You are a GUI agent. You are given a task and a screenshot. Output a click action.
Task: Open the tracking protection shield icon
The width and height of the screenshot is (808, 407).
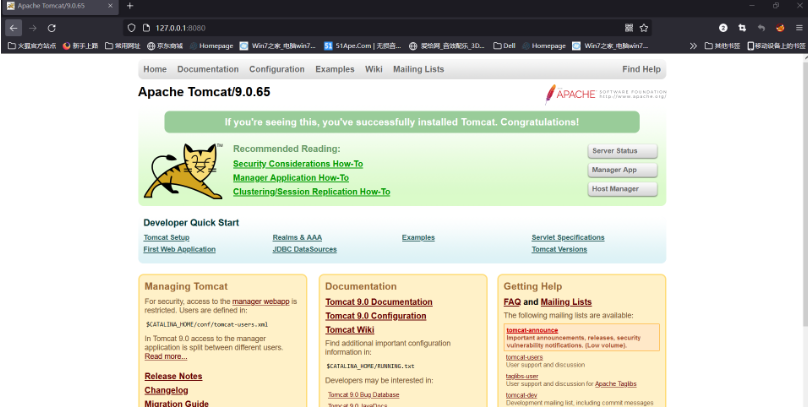pos(131,28)
